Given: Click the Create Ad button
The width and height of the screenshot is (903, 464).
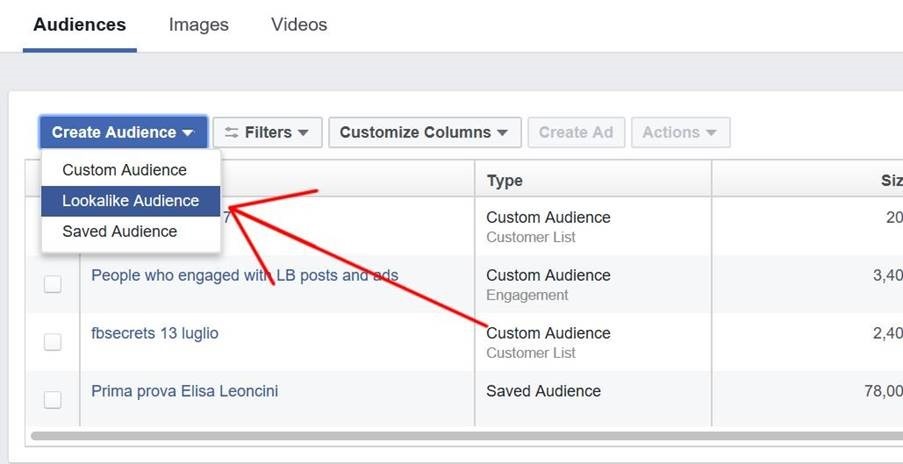Looking at the screenshot, I should coord(576,132).
